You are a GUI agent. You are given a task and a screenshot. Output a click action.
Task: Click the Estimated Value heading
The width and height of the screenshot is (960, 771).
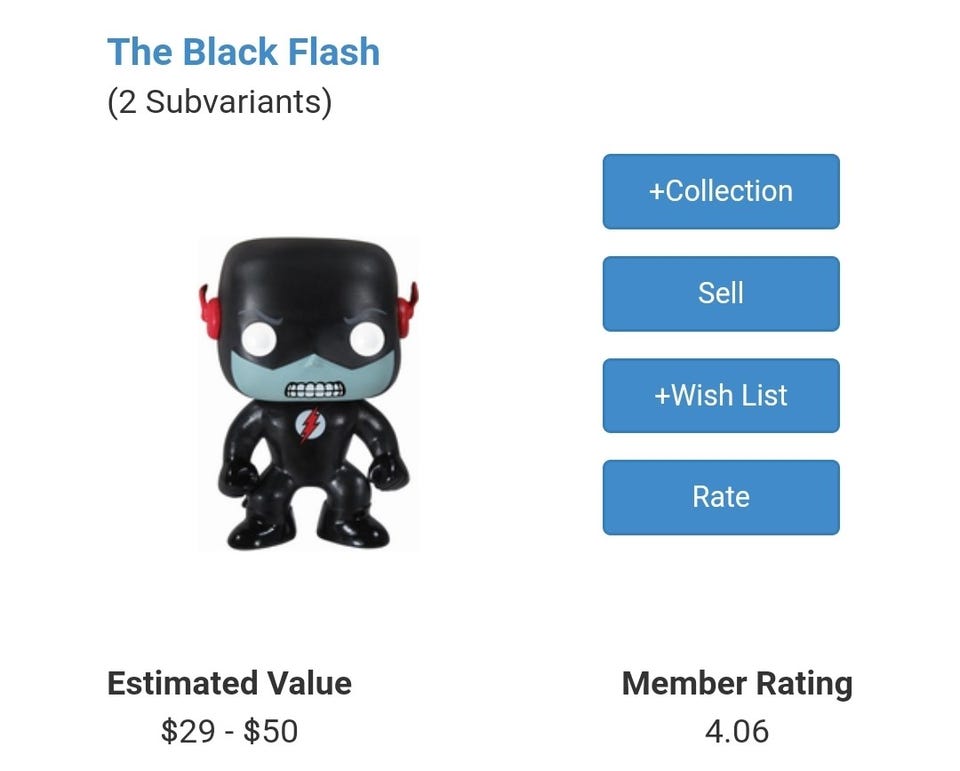[x=229, y=684]
